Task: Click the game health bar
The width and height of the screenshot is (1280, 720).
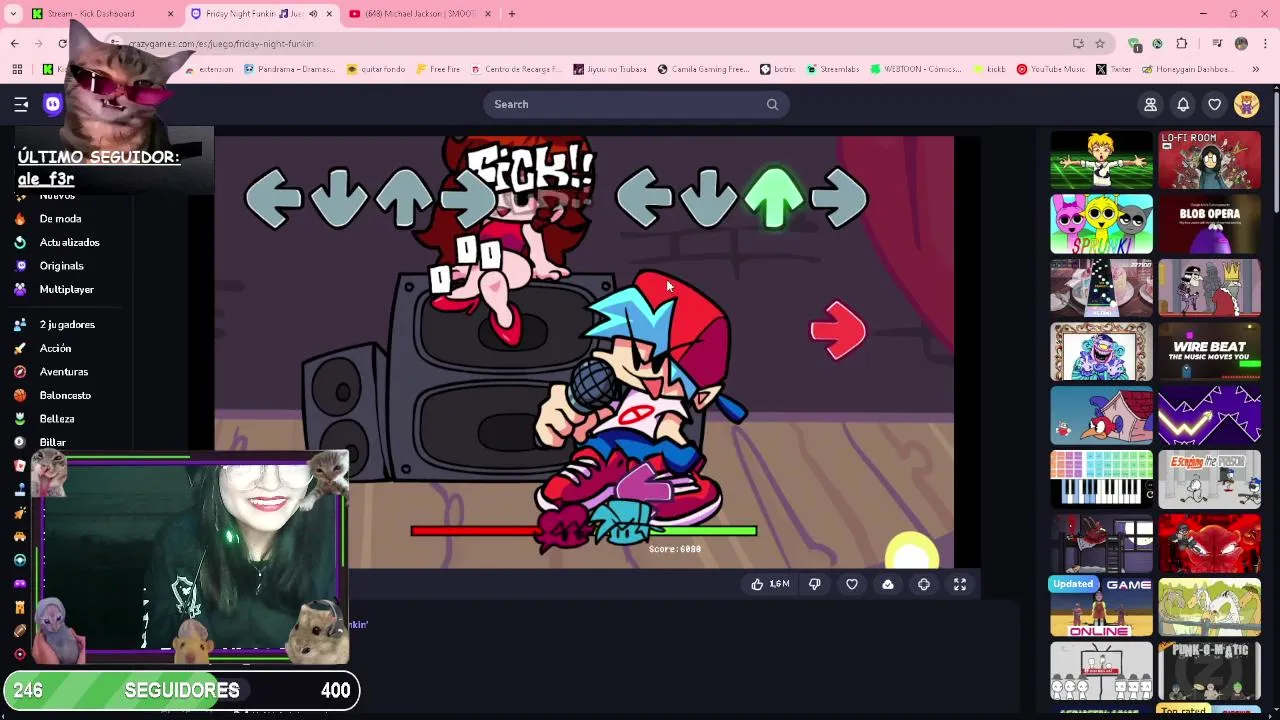Action: click(x=584, y=531)
